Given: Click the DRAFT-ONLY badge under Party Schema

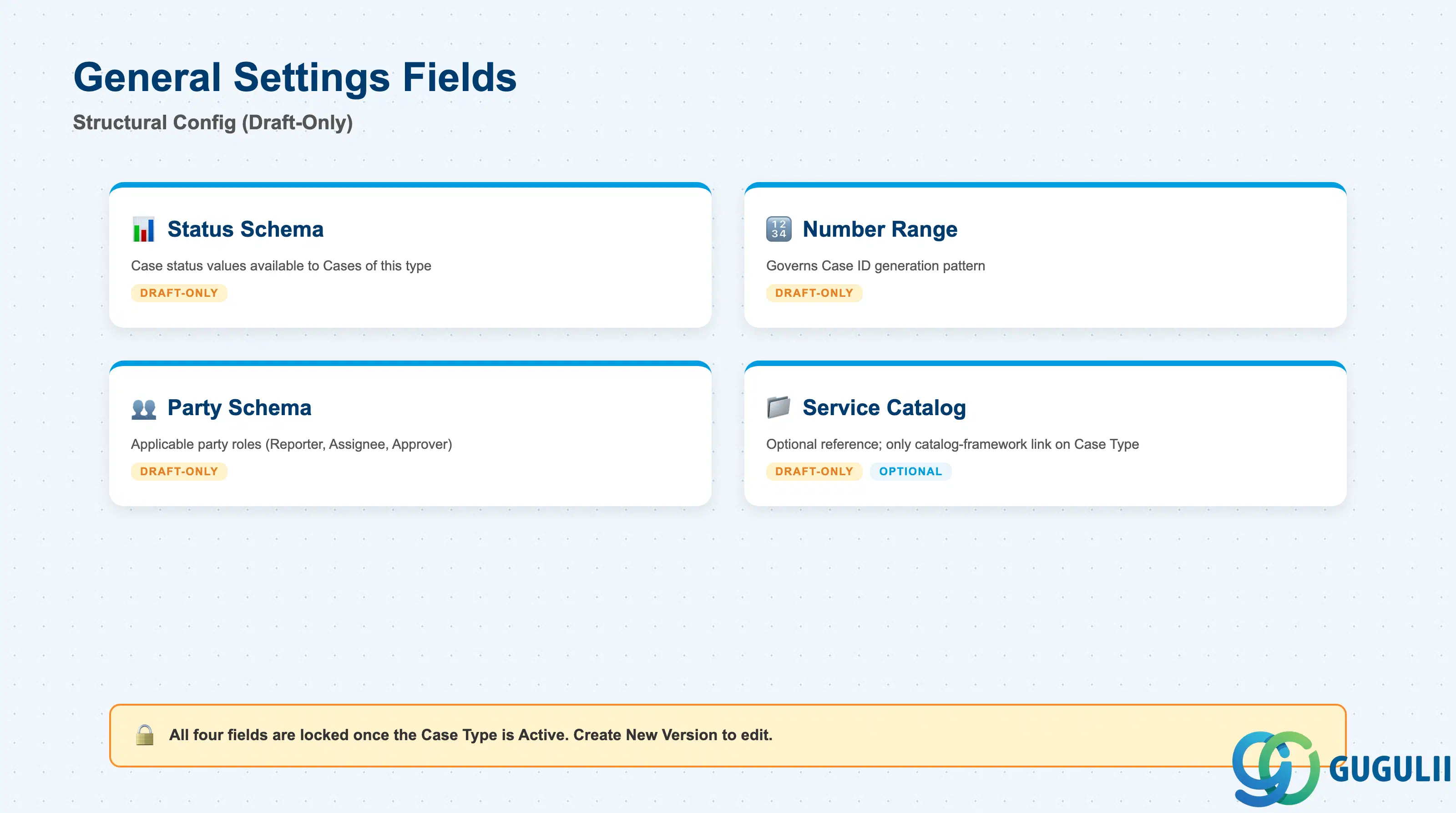Looking at the screenshot, I should click(x=179, y=472).
